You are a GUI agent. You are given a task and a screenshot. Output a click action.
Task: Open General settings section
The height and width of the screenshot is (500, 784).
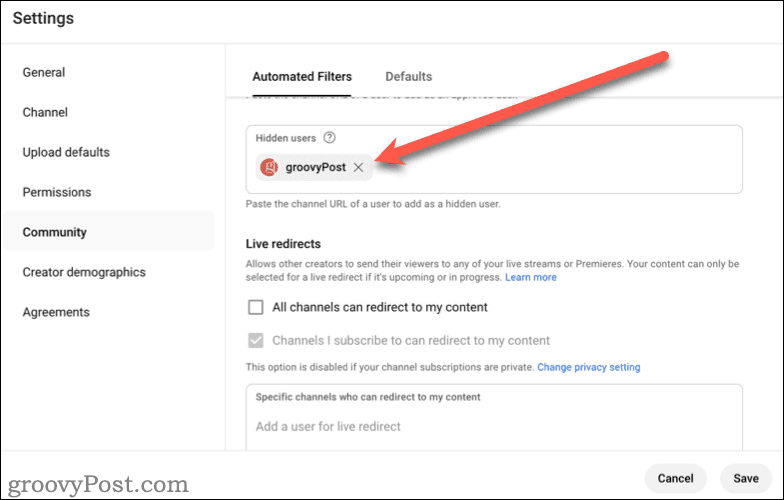pos(44,72)
